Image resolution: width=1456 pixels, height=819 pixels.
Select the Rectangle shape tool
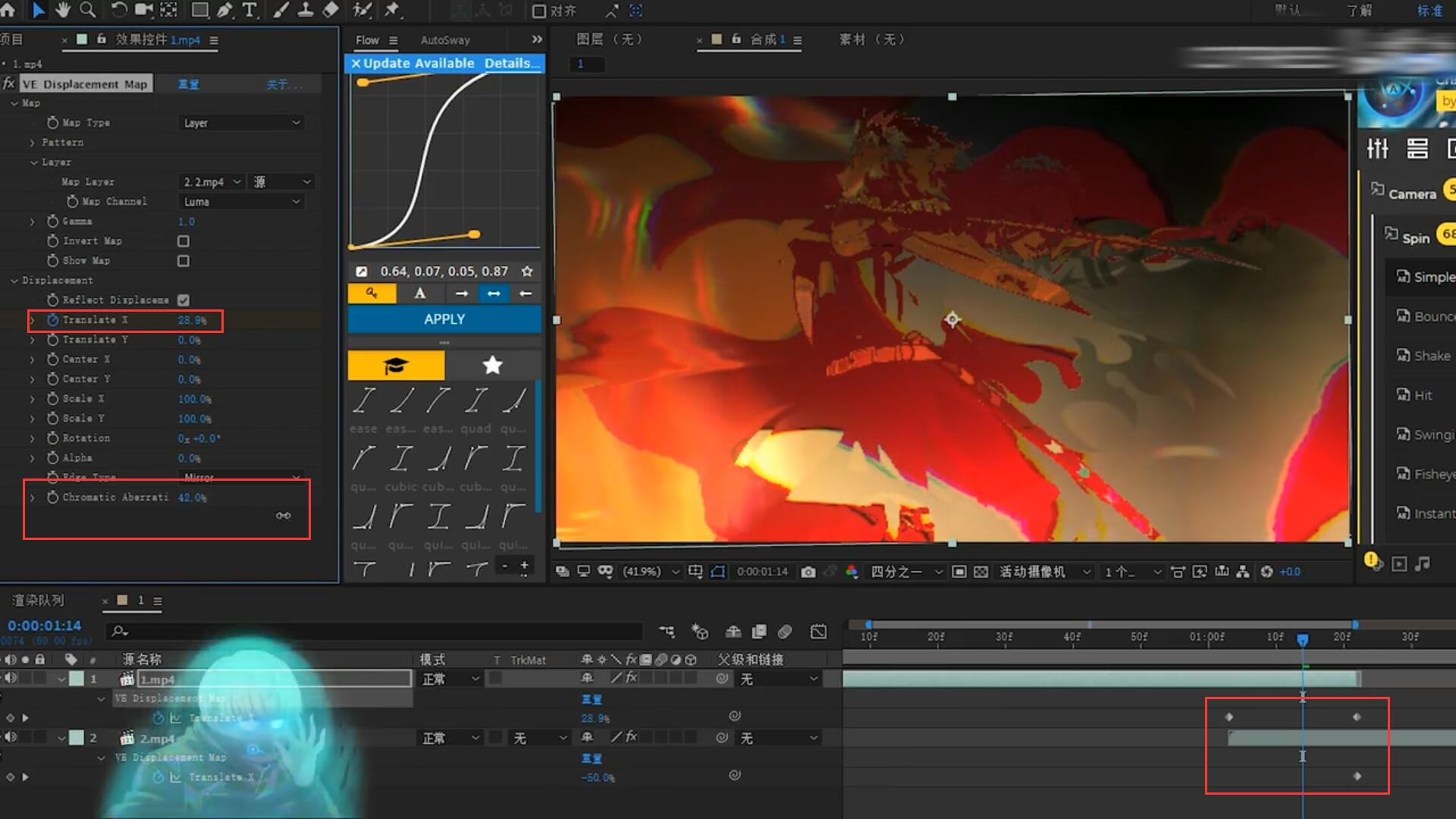coord(200,10)
